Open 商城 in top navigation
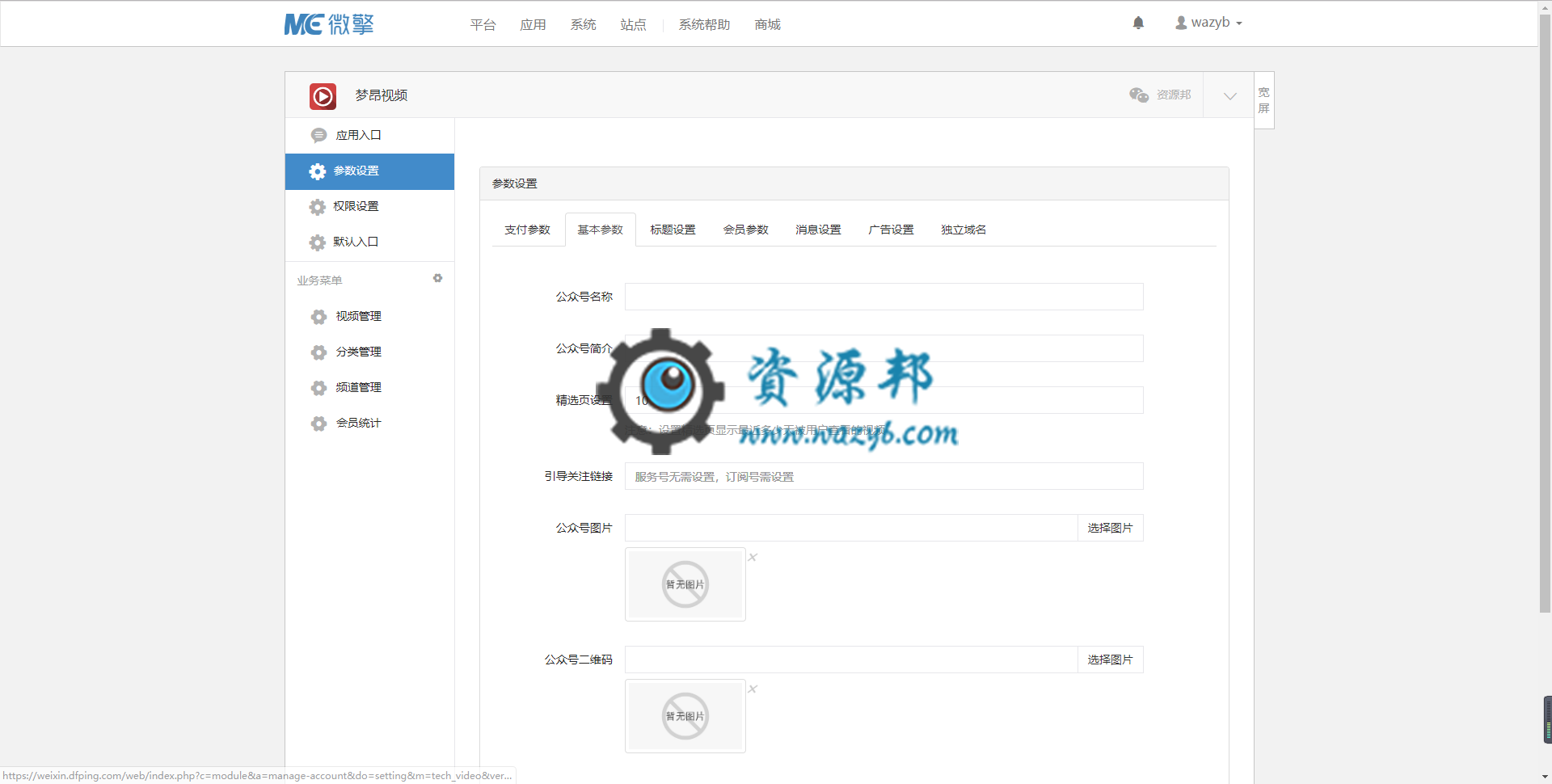The height and width of the screenshot is (784, 1552). [767, 25]
